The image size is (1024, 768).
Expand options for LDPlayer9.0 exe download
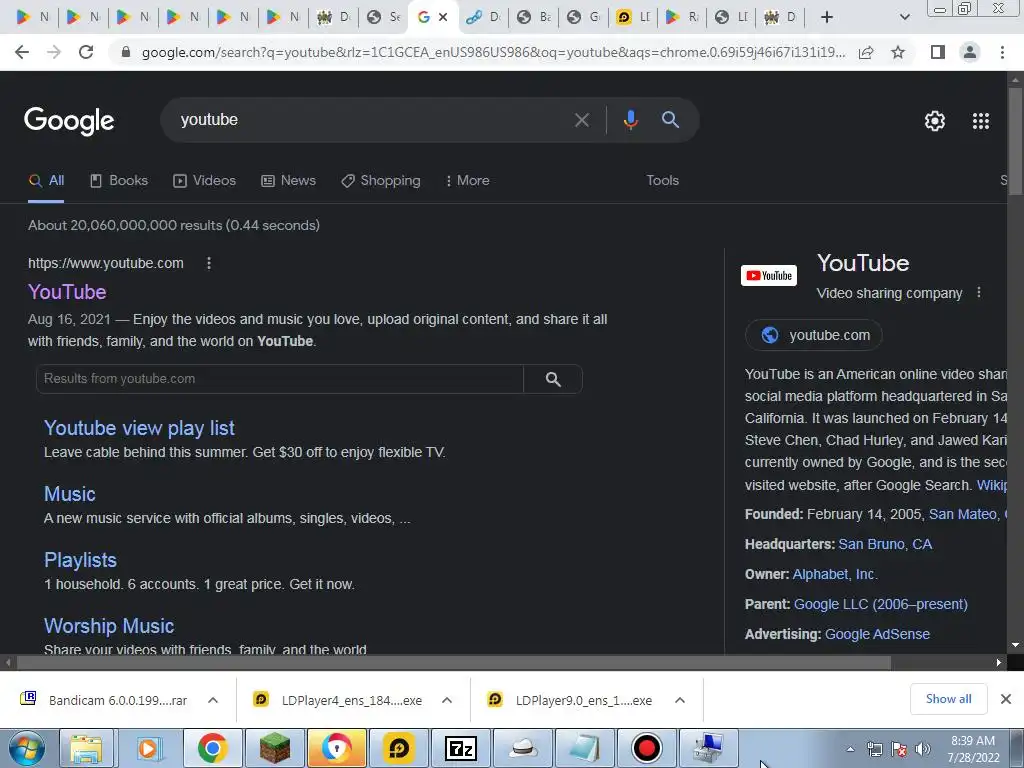point(680,700)
